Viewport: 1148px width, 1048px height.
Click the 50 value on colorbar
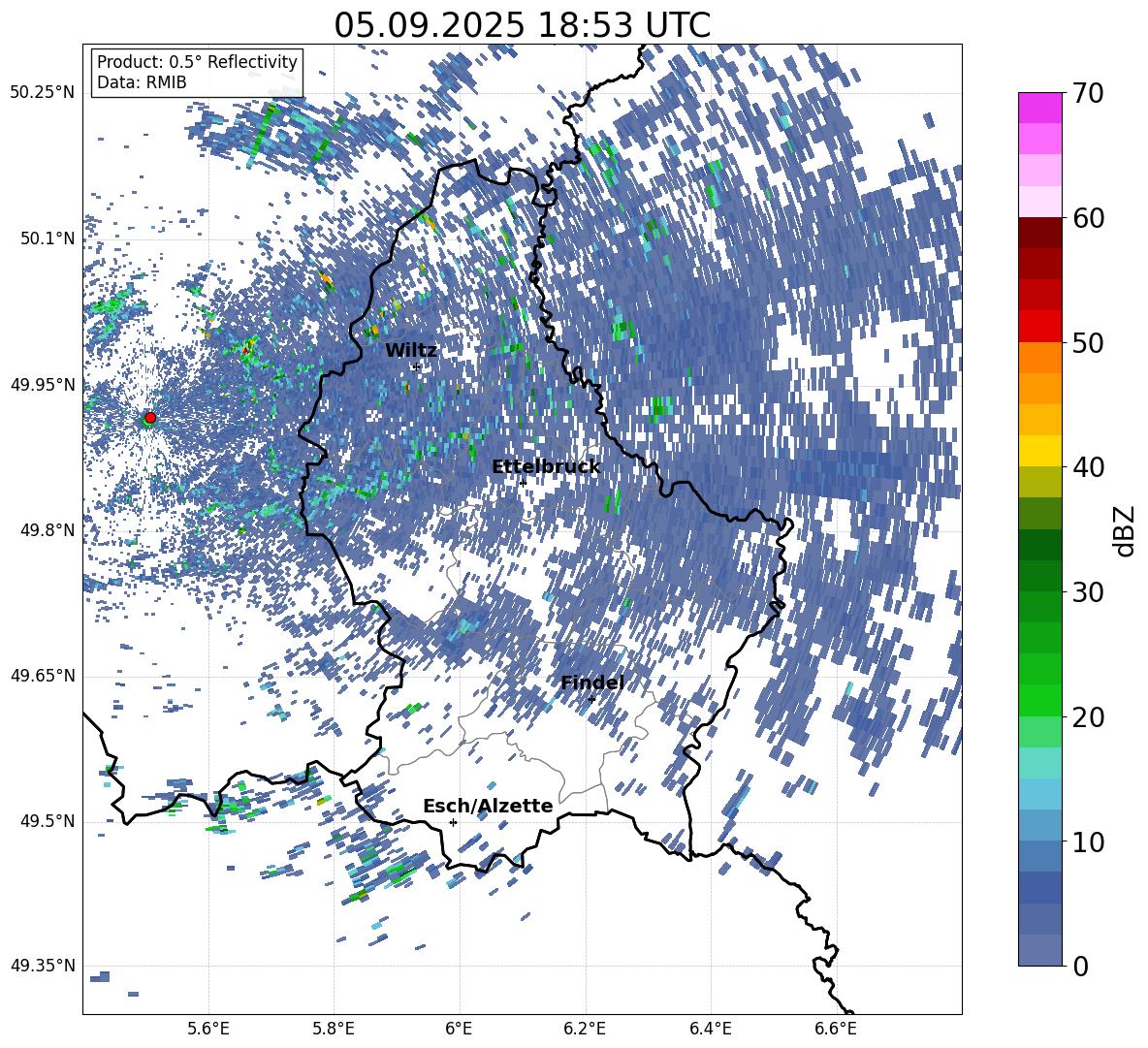point(1088,342)
